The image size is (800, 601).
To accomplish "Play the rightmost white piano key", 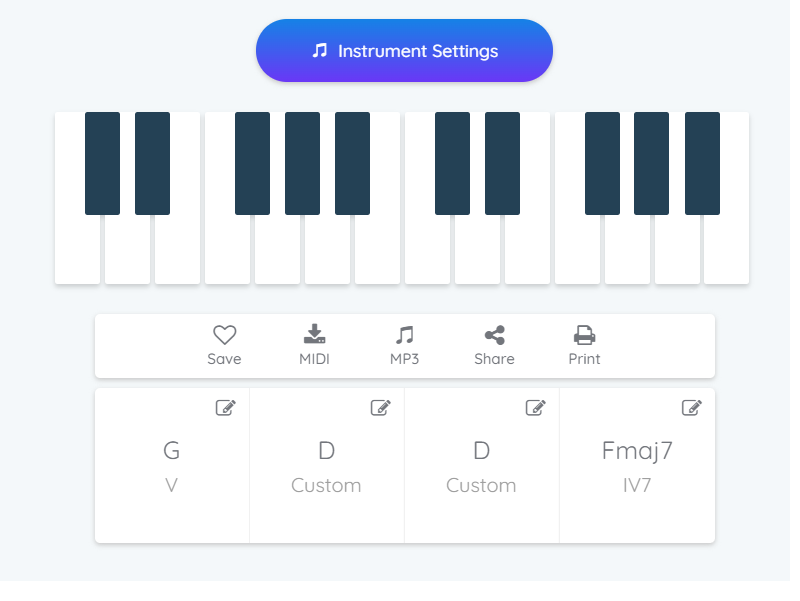I will coord(727,250).
